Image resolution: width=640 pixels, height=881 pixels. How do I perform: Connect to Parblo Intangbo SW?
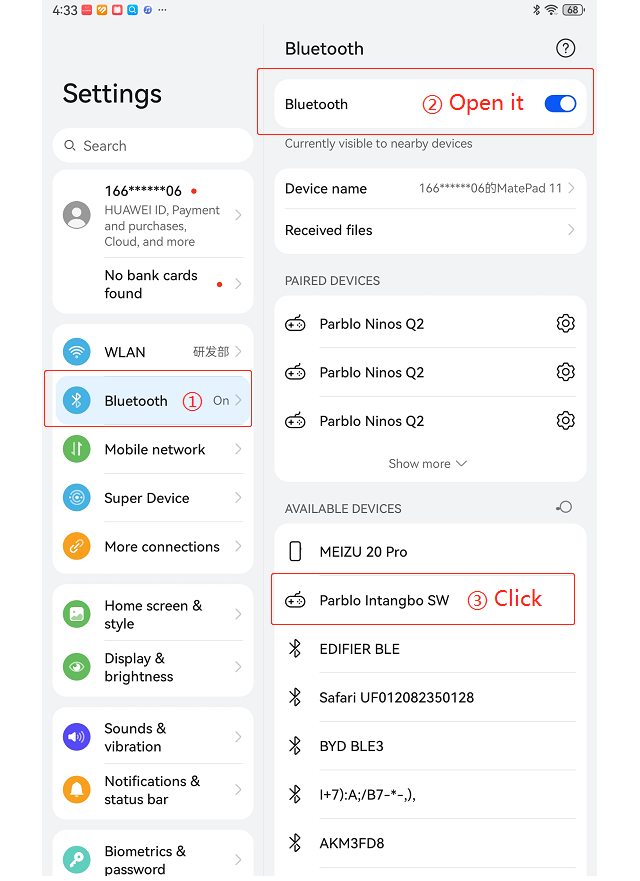(430, 600)
